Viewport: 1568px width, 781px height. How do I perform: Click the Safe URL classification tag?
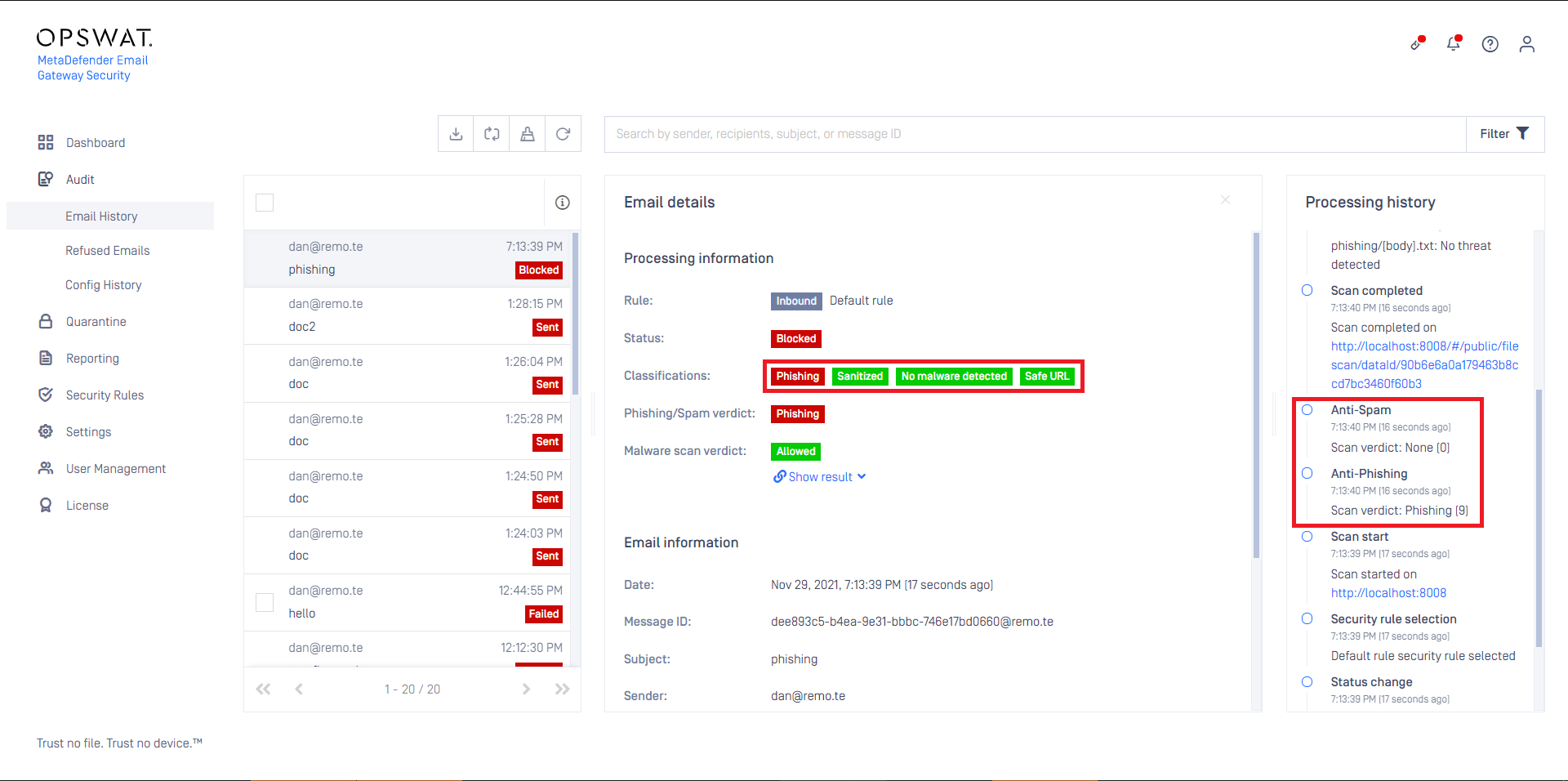[1047, 376]
